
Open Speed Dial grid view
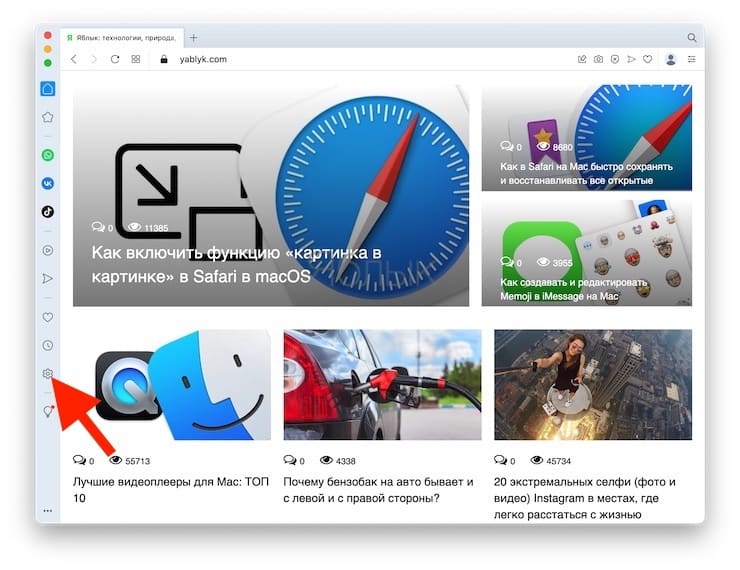(x=135, y=59)
